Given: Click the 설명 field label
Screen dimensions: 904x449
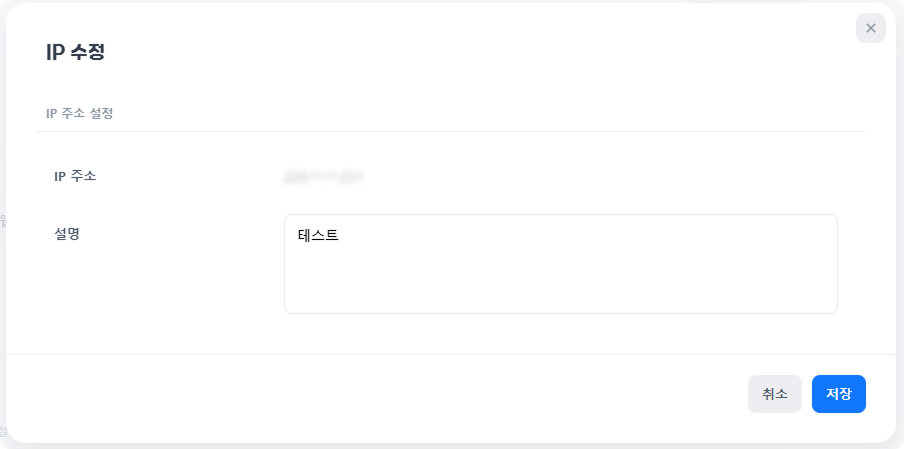Looking at the screenshot, I should click(67, 233).
